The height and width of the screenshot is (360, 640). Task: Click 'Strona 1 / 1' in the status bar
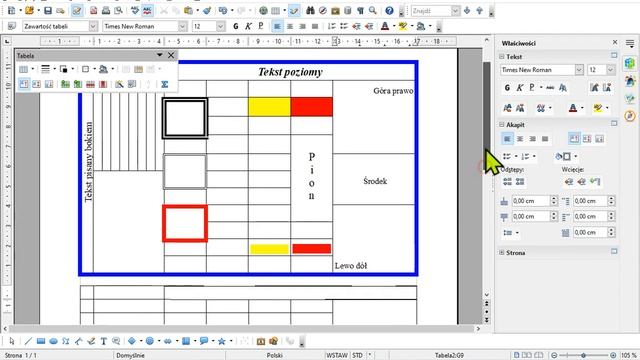pos(20,355)
